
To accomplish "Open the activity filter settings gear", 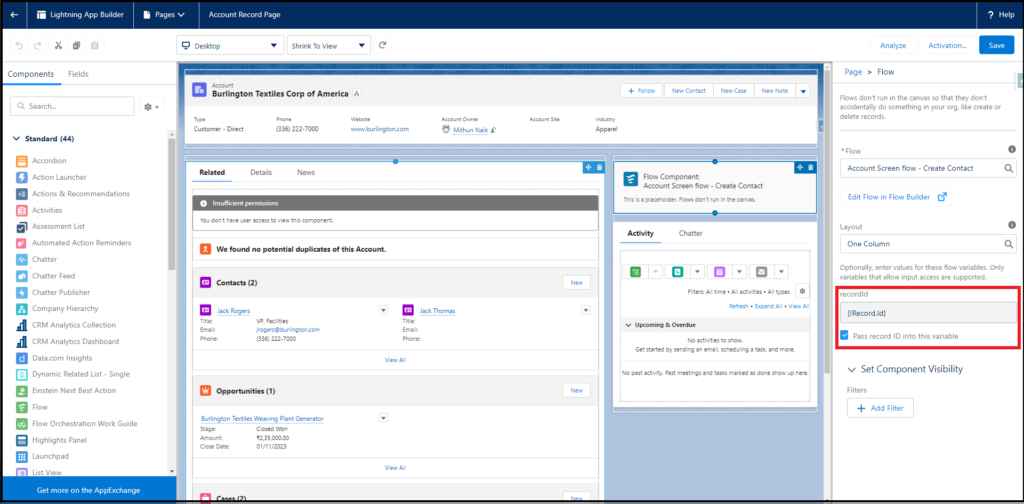I will [x=803, y=291].
